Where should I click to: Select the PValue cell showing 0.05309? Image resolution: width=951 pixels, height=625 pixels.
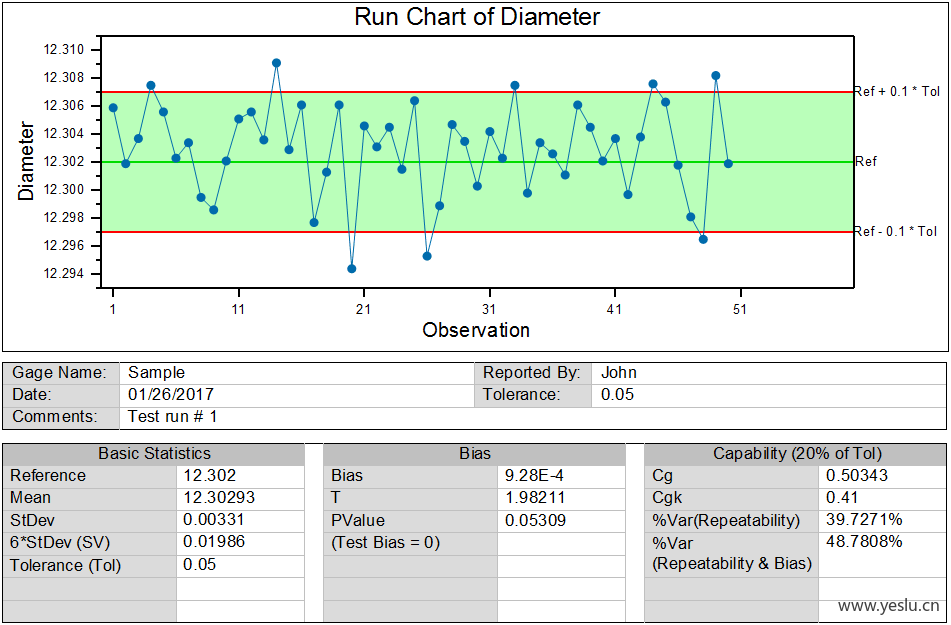coord(536,520)
